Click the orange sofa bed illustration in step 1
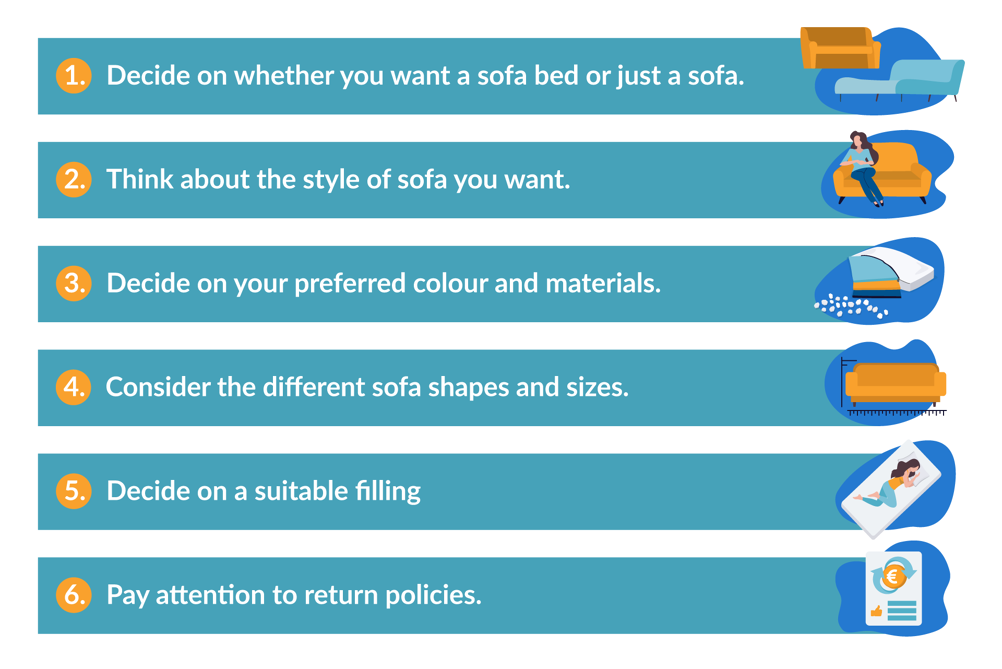The image size is (1002, 669). [x=840, y=48]
